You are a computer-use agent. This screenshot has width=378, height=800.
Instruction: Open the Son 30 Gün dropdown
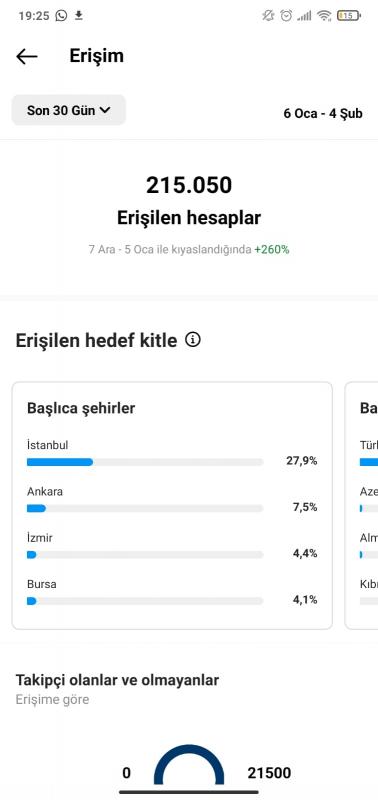[x=68, y=110]
